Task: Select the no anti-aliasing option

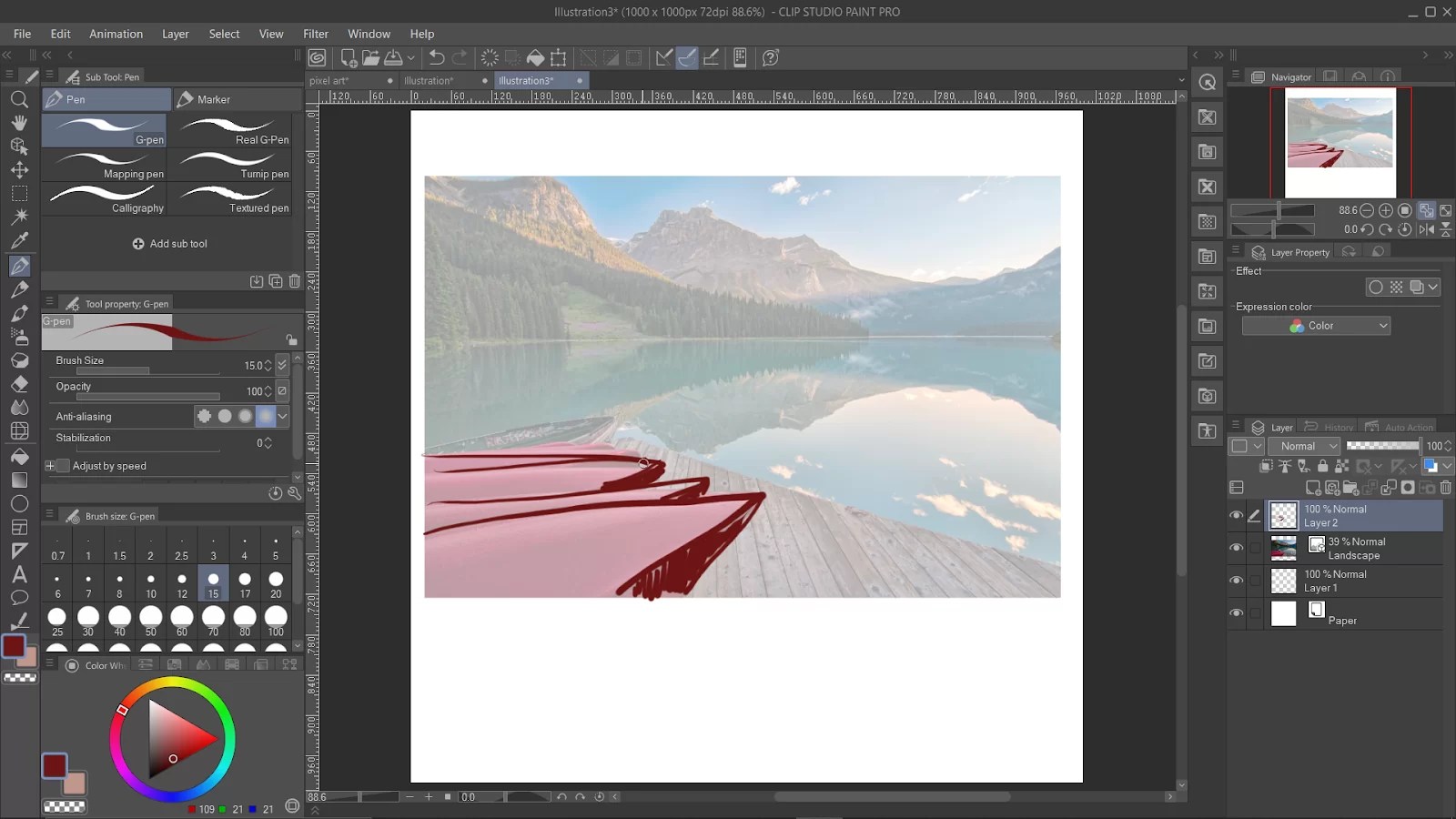Action: pos(204,416)
